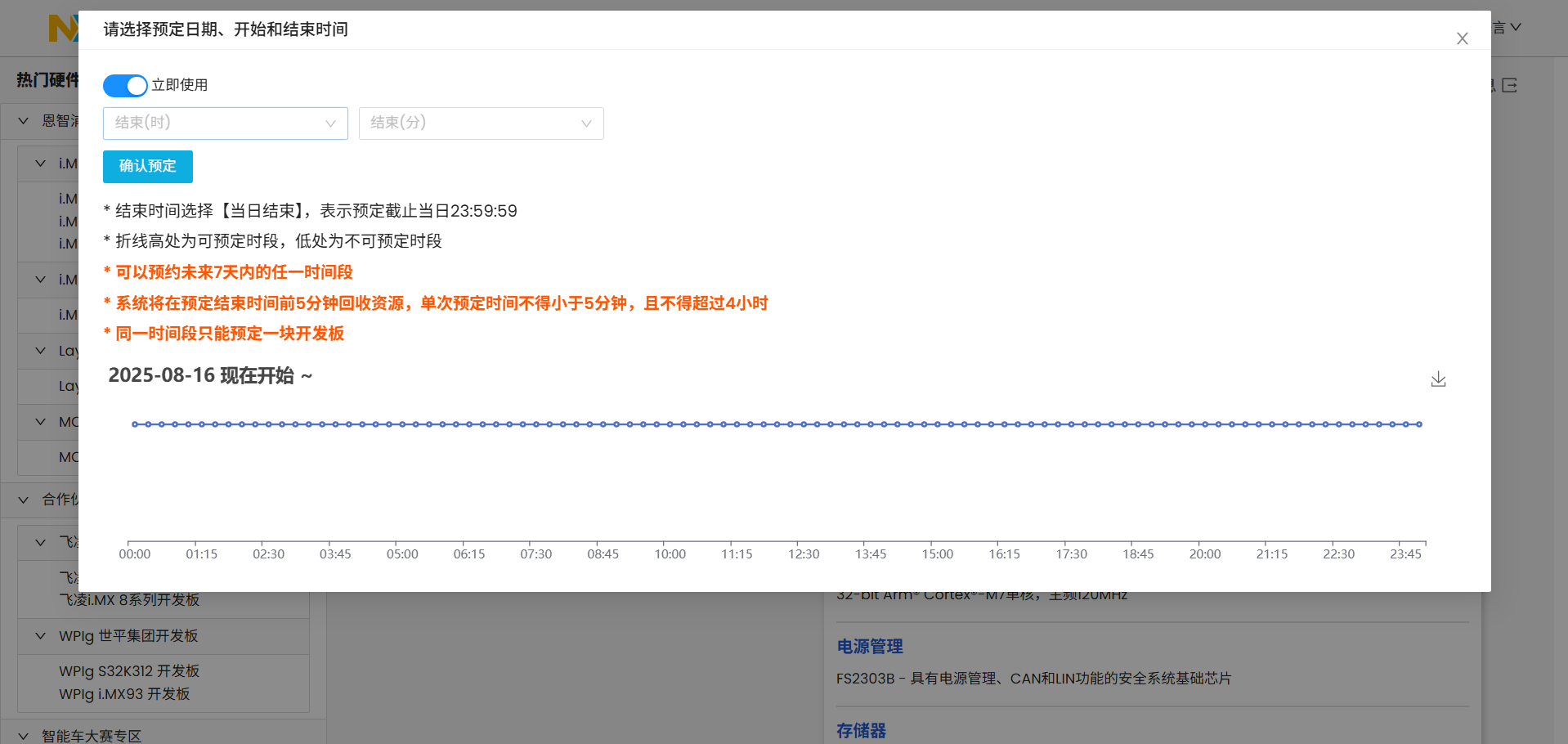Open the 结束(时) hour dropdown
Viewport: 1568px width, 744px height.
(x=226, y=123)
